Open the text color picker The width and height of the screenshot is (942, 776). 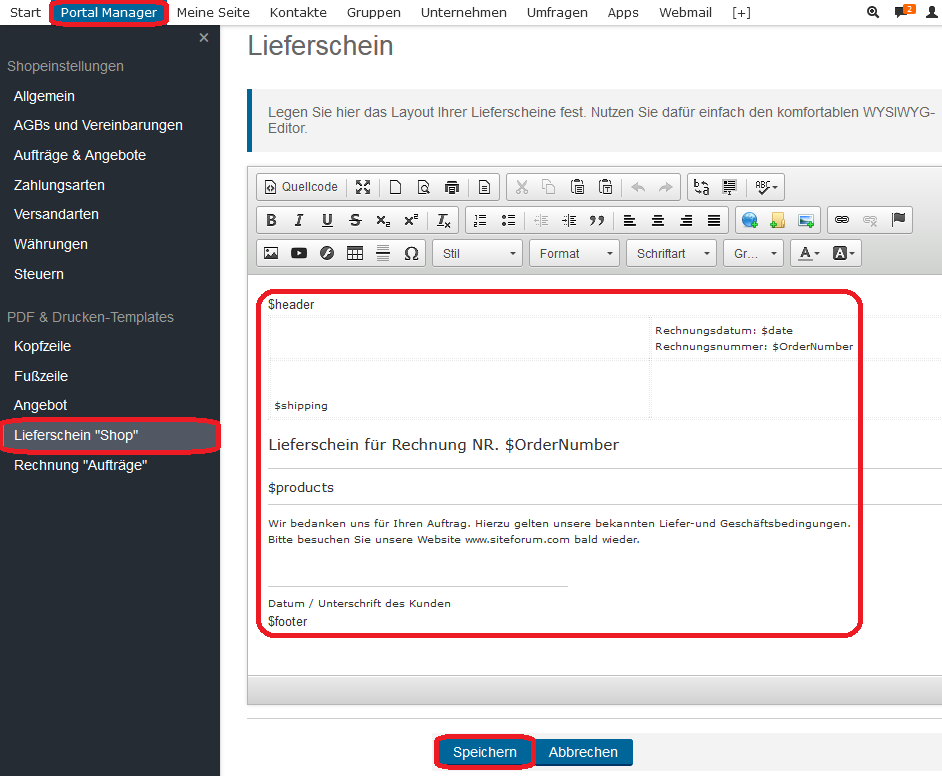(809, 253)
